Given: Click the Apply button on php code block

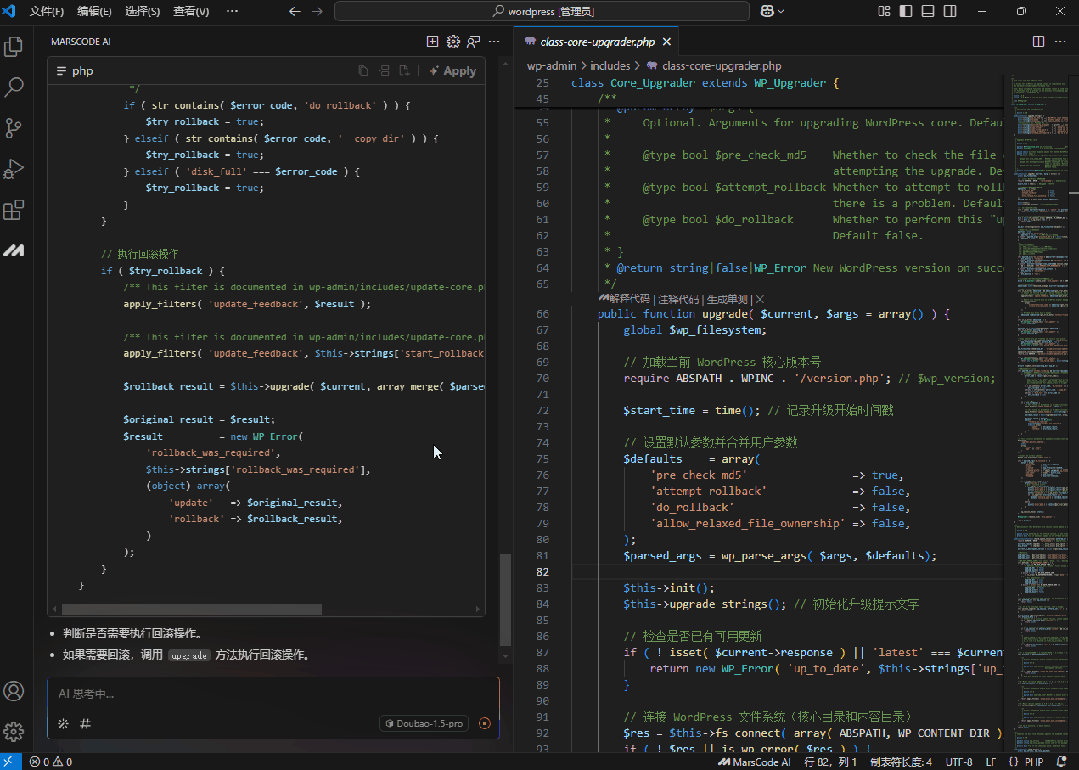Looking at the screenshot, I should 453,71.
